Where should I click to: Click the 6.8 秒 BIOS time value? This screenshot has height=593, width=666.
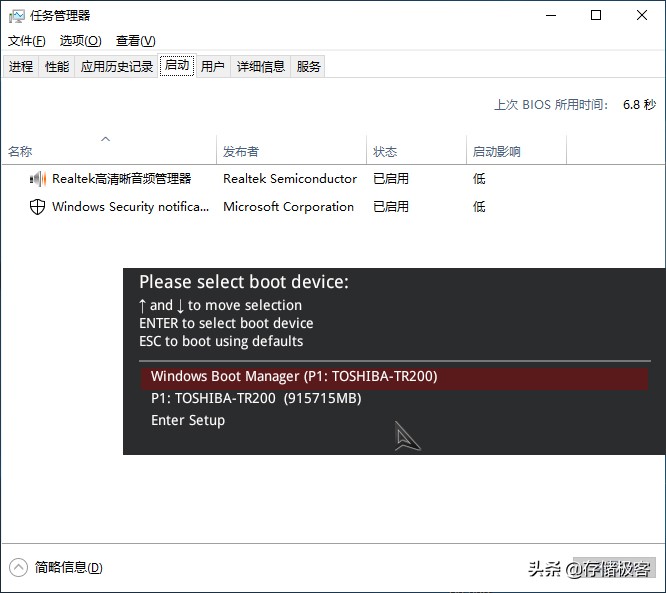pos(639,104)
